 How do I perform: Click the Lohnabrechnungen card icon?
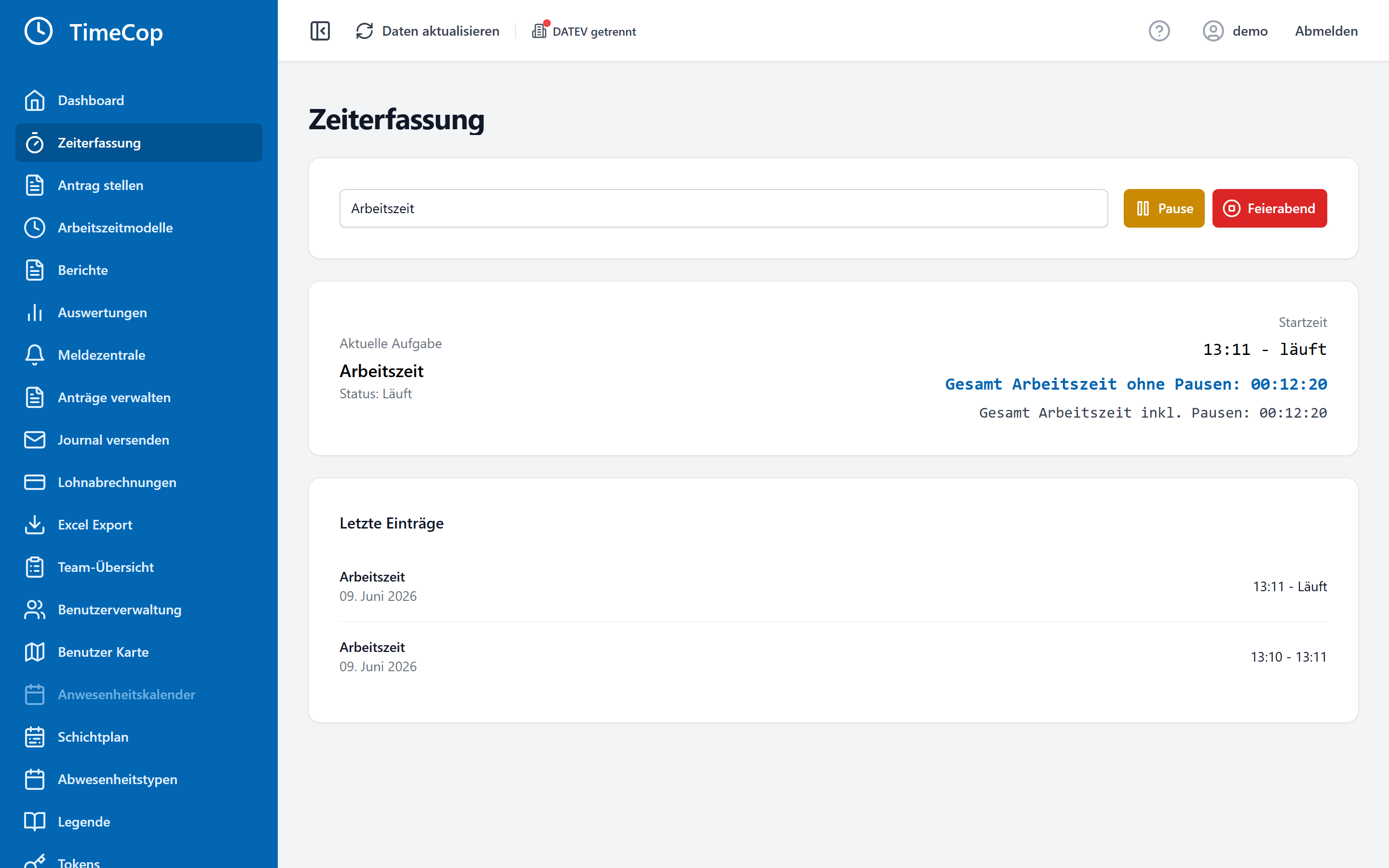coord(34,483)
